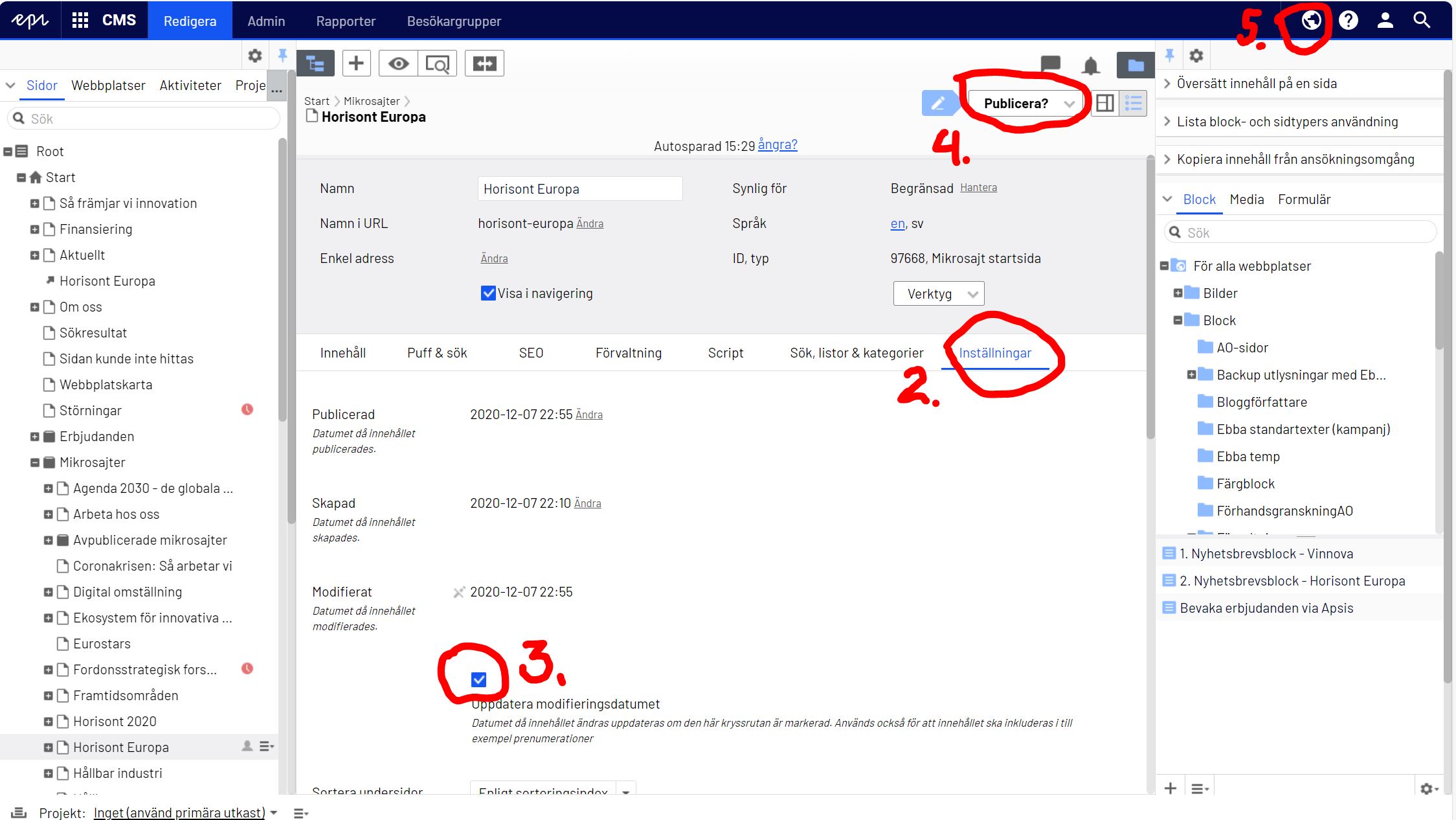Click Hantera link next to Begränsad
1456x820 pixels.
pos(978,188)
